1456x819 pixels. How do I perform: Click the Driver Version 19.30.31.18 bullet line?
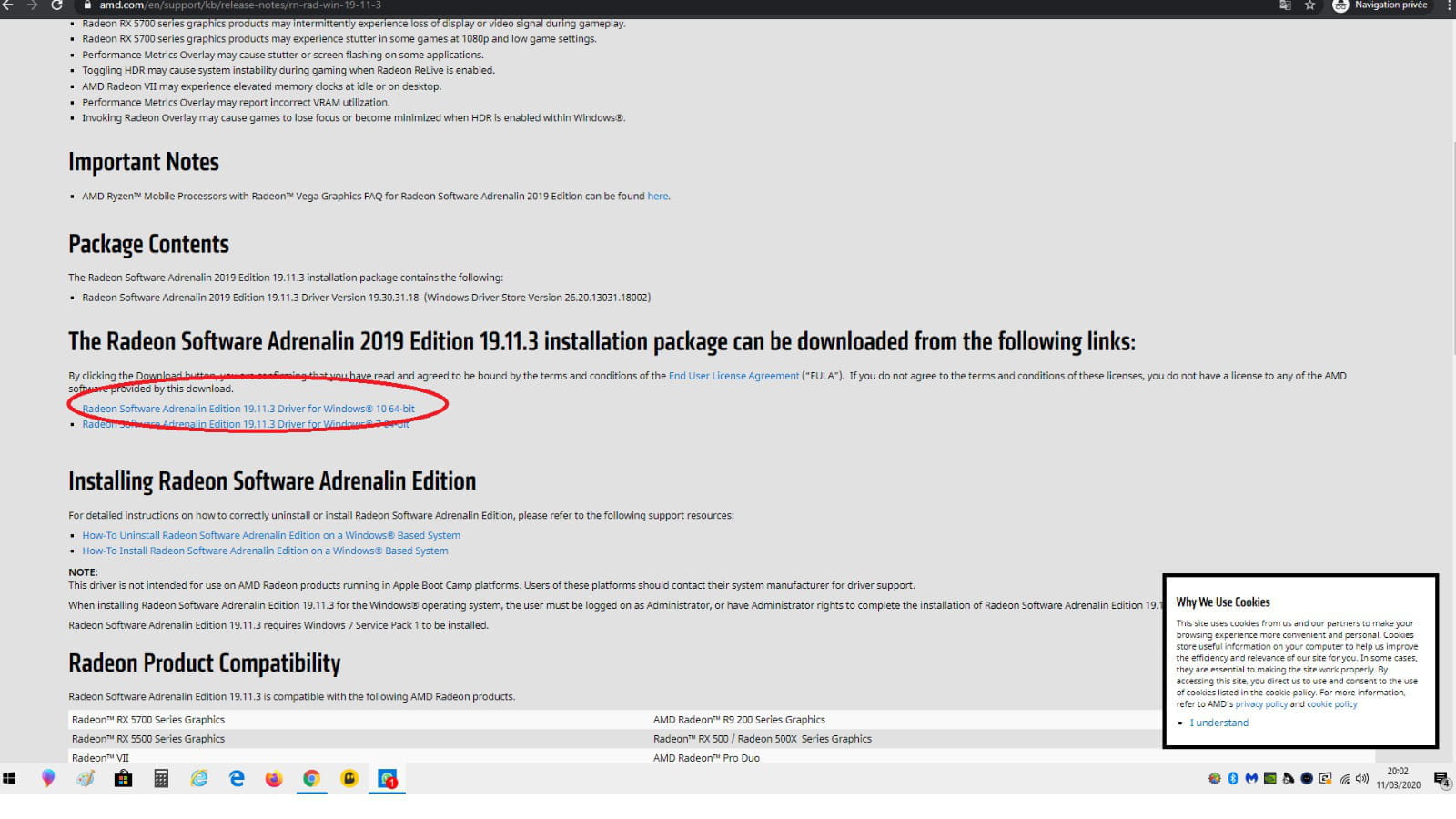367,298
